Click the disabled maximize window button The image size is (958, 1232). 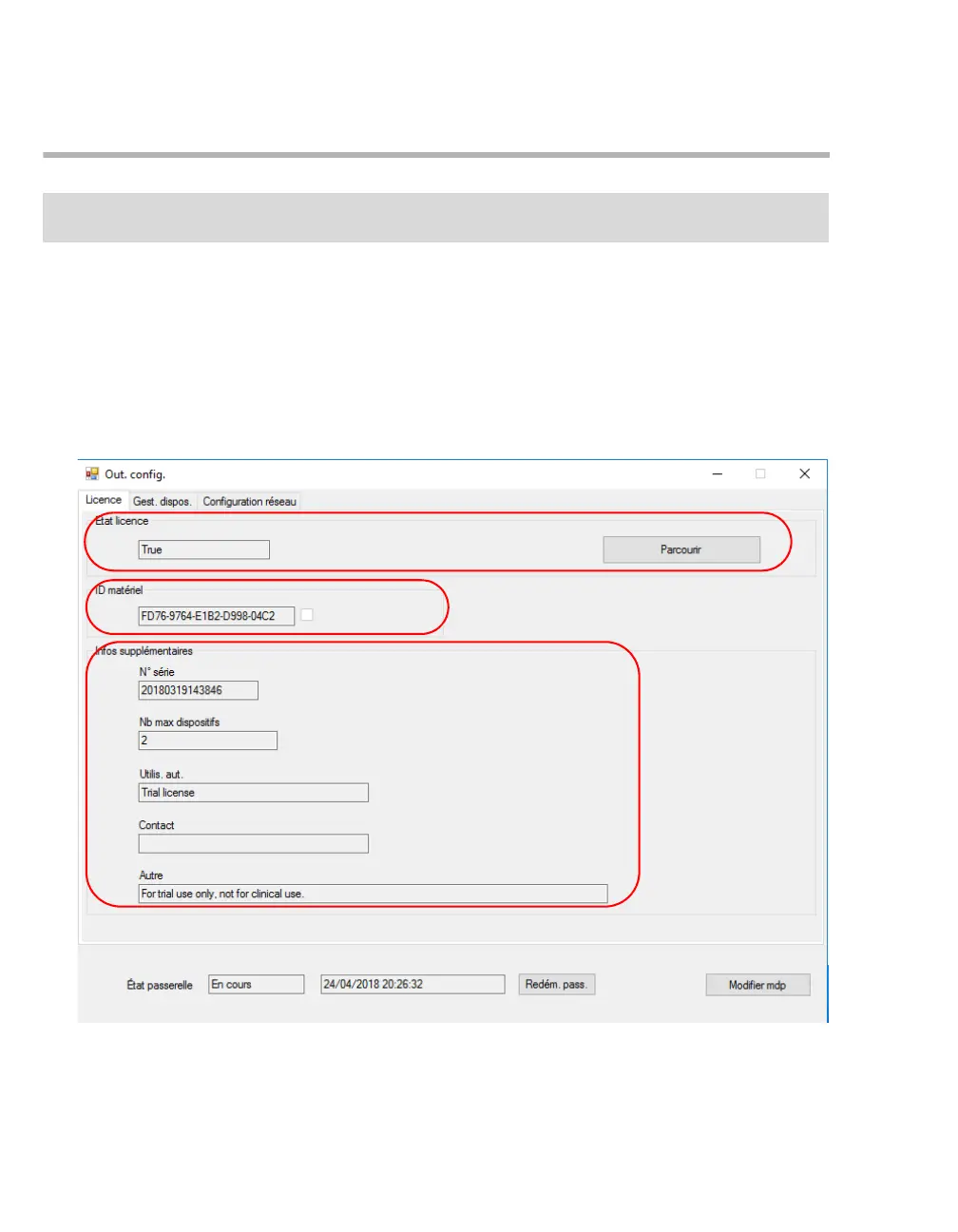pyautogui.click(x=760, y=473)
